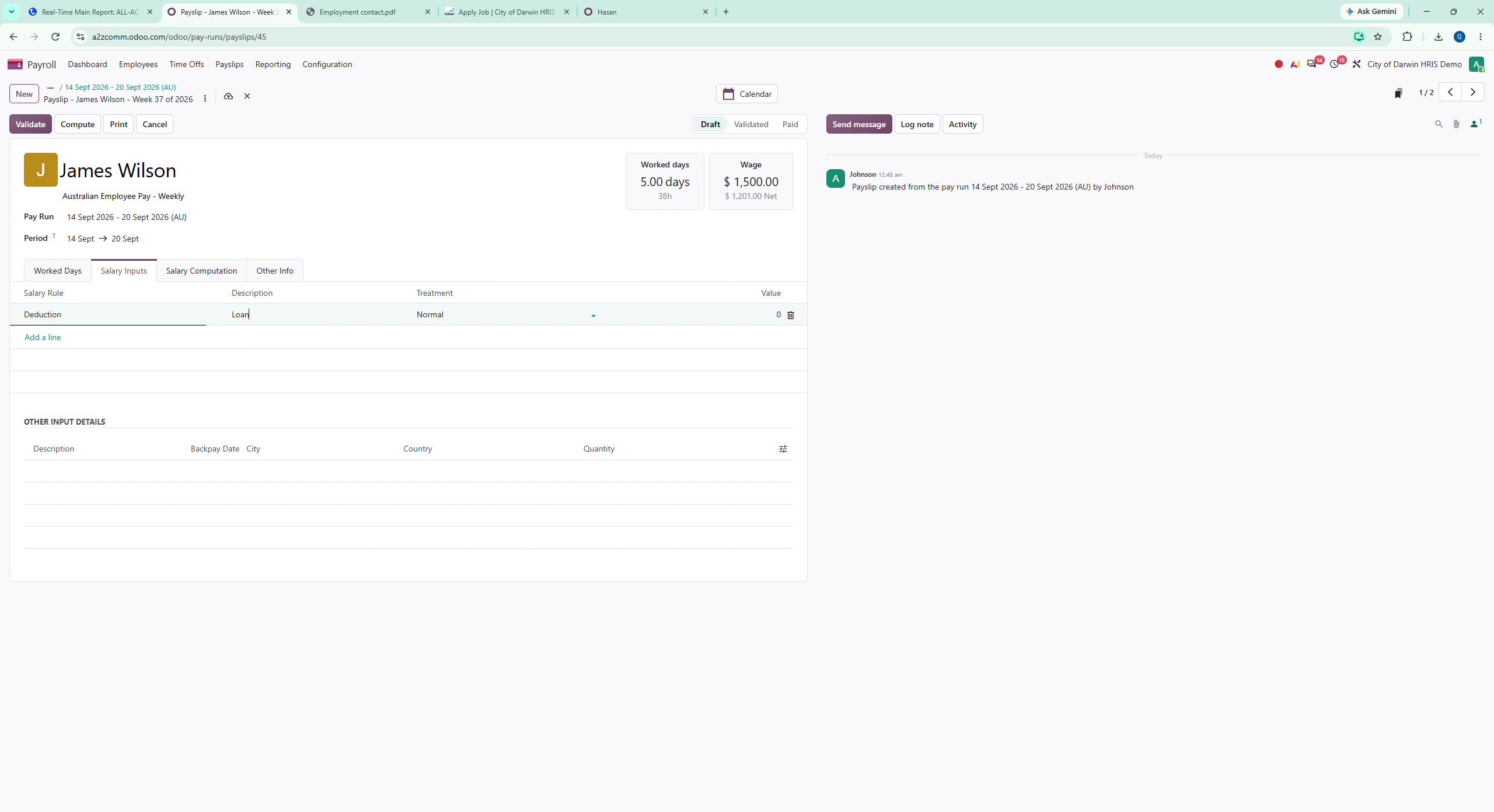This screenshot has width=1494, height=812.
Task: Open conversations with 14 unread messages
Action: pos(1312,64)
